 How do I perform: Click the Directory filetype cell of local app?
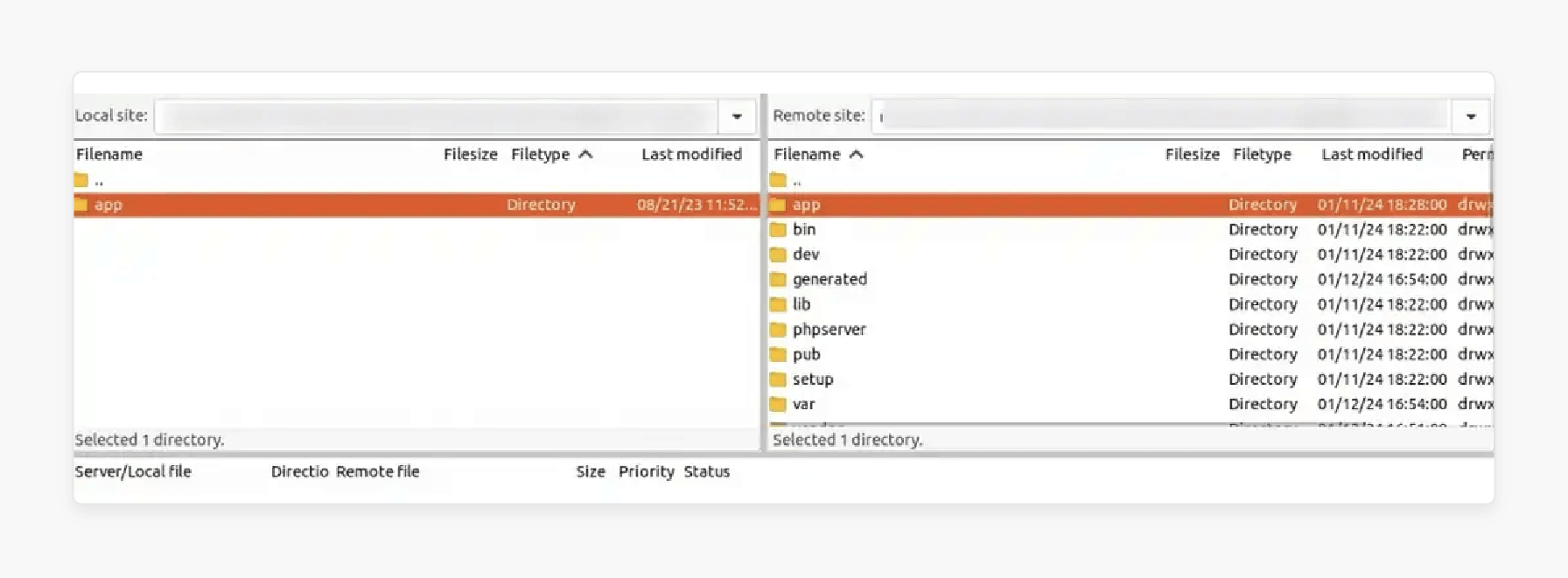pyautogui.click(x=541, y=205)
